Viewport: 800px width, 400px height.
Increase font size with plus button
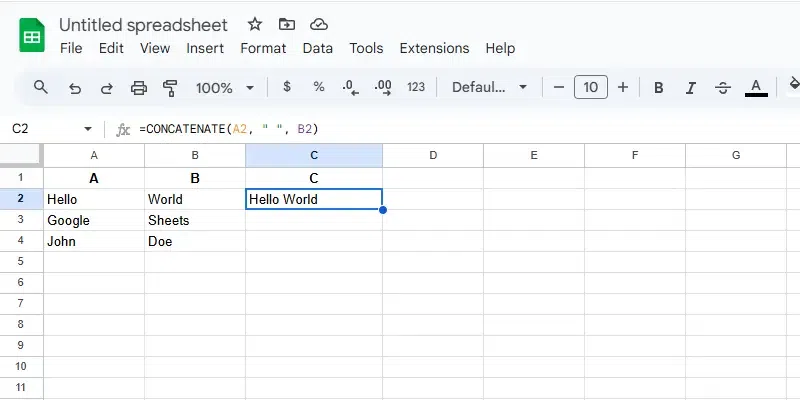click(623, 87)
